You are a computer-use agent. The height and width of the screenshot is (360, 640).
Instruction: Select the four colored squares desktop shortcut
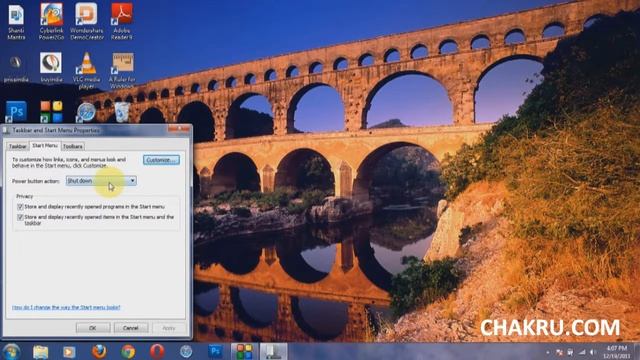coord(51,112)
